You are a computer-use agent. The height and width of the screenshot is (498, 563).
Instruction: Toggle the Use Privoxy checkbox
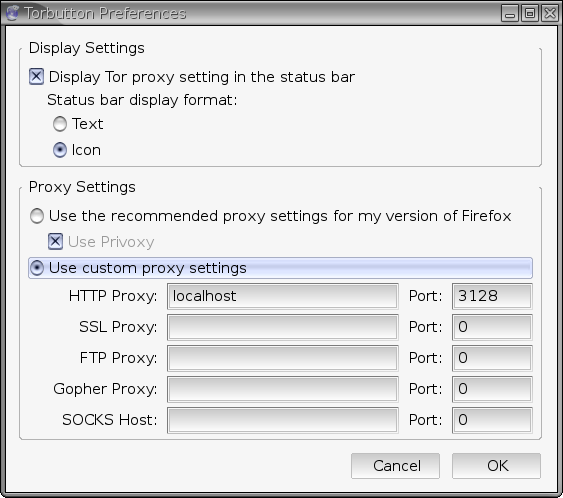click(x=55, y=242)
